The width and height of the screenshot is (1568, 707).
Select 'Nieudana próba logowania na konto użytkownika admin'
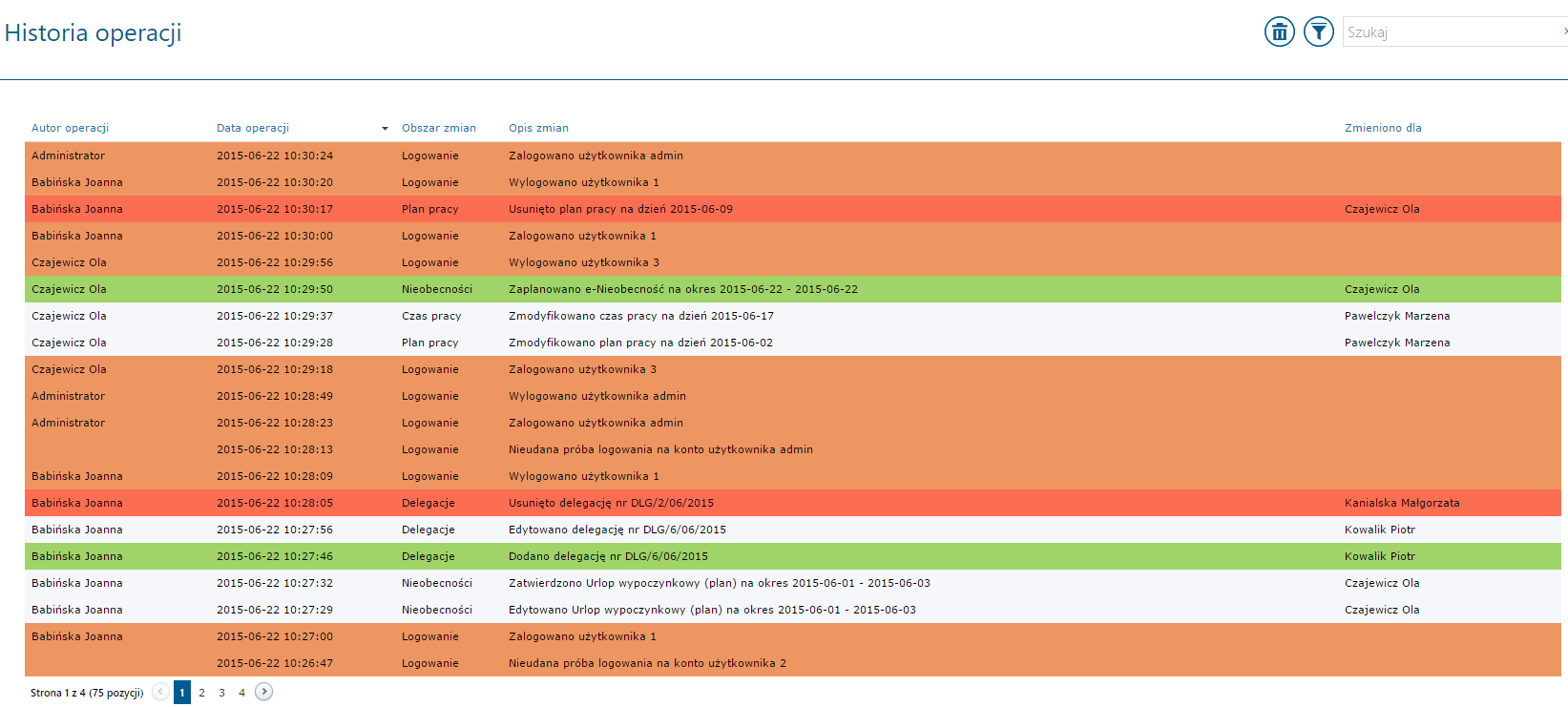[660, 449]
